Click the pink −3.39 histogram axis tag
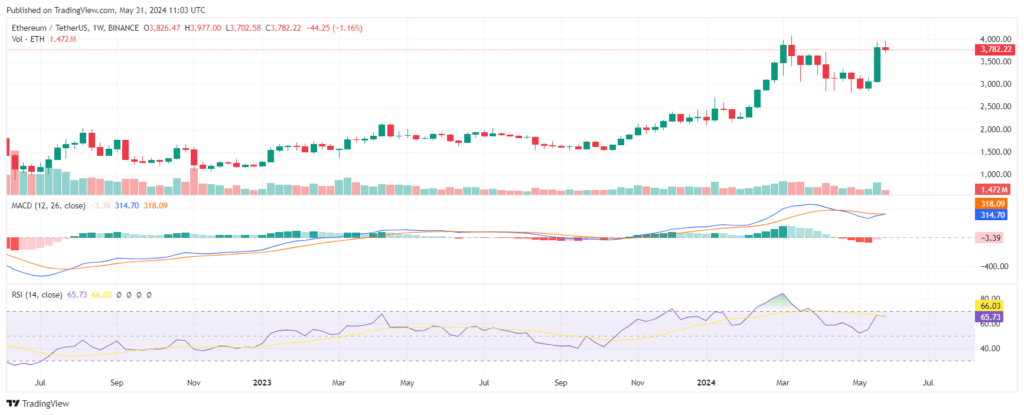1024x415 pixels. (991, 237)
